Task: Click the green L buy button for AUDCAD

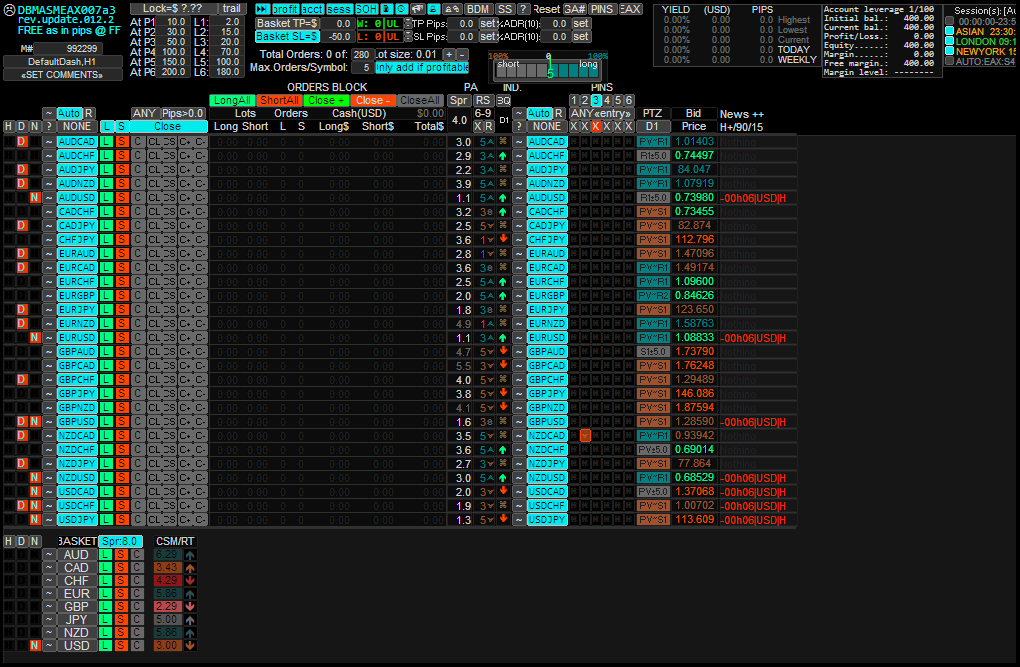Action: 106,142
